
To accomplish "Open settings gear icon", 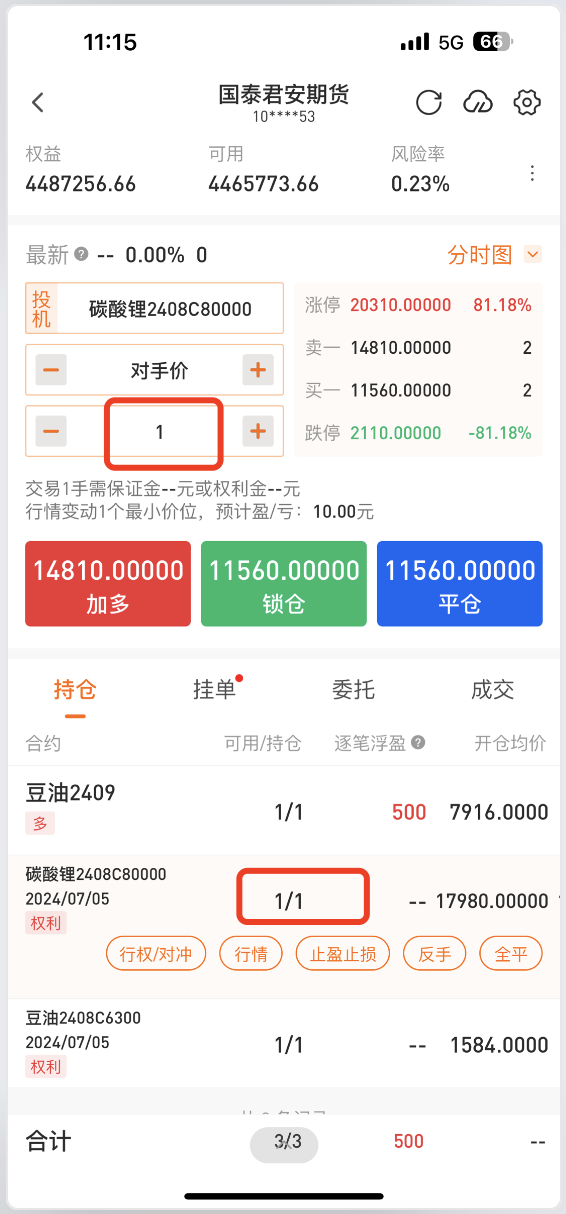I will pyautogui.click(x=527, y=102).
